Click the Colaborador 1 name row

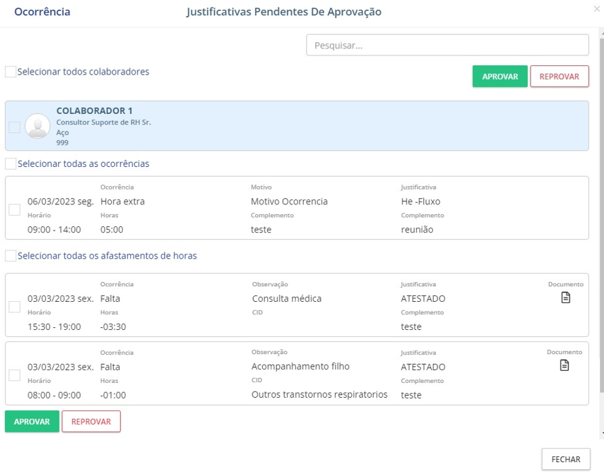click(x=94, y=111)
